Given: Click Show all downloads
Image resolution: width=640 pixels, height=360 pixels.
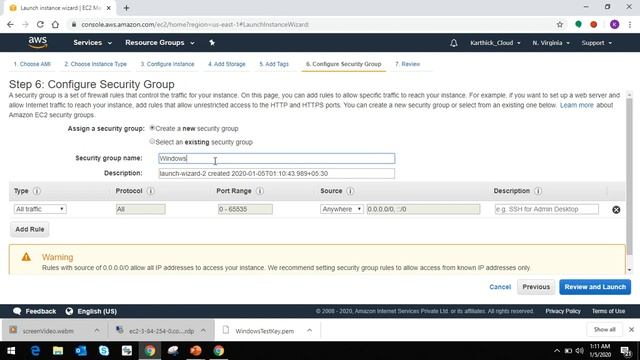Looking at the screenshot, I should [x=604, y=329].
